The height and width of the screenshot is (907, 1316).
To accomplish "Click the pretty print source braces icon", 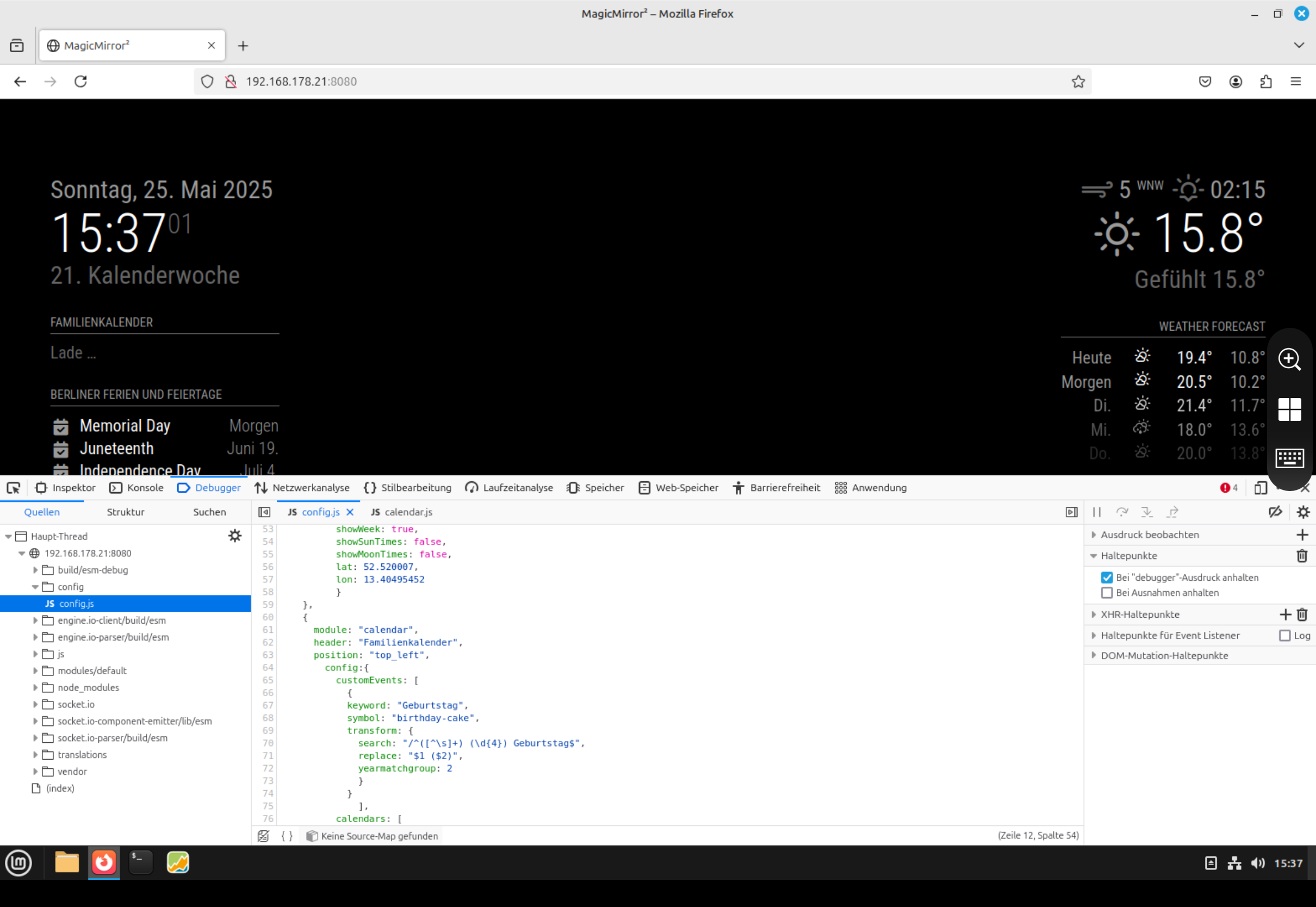I will [287, 836].
